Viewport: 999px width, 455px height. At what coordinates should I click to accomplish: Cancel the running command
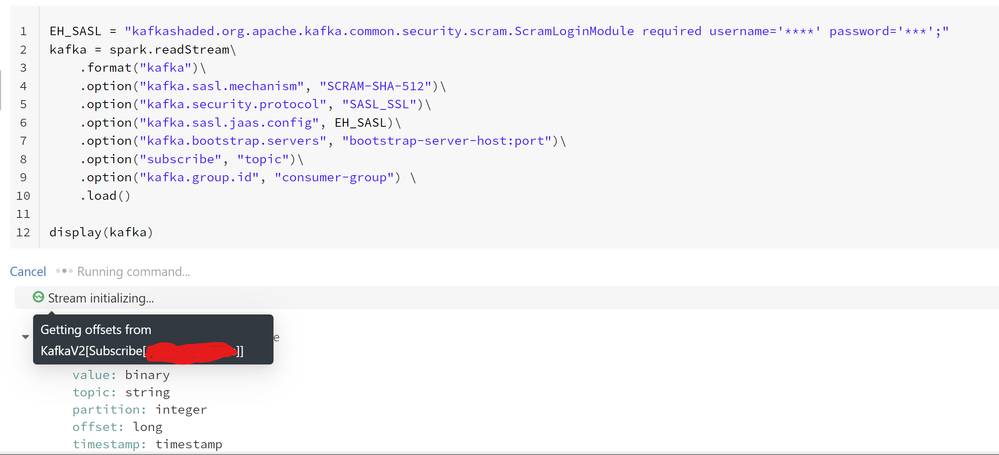(x=28, y=271)
